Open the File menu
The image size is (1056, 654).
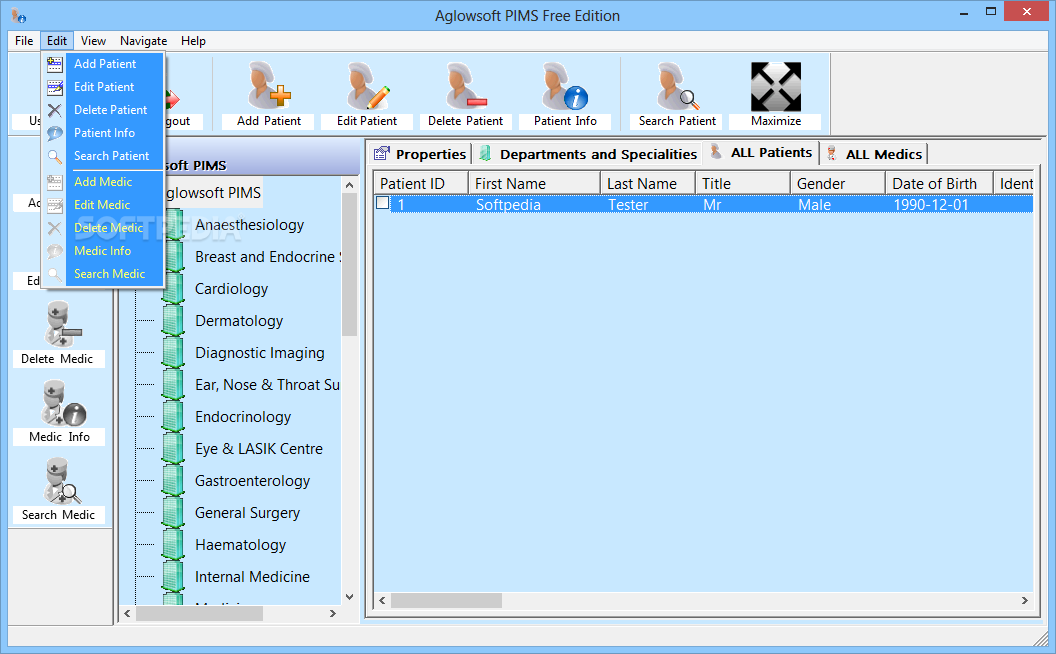24,41
